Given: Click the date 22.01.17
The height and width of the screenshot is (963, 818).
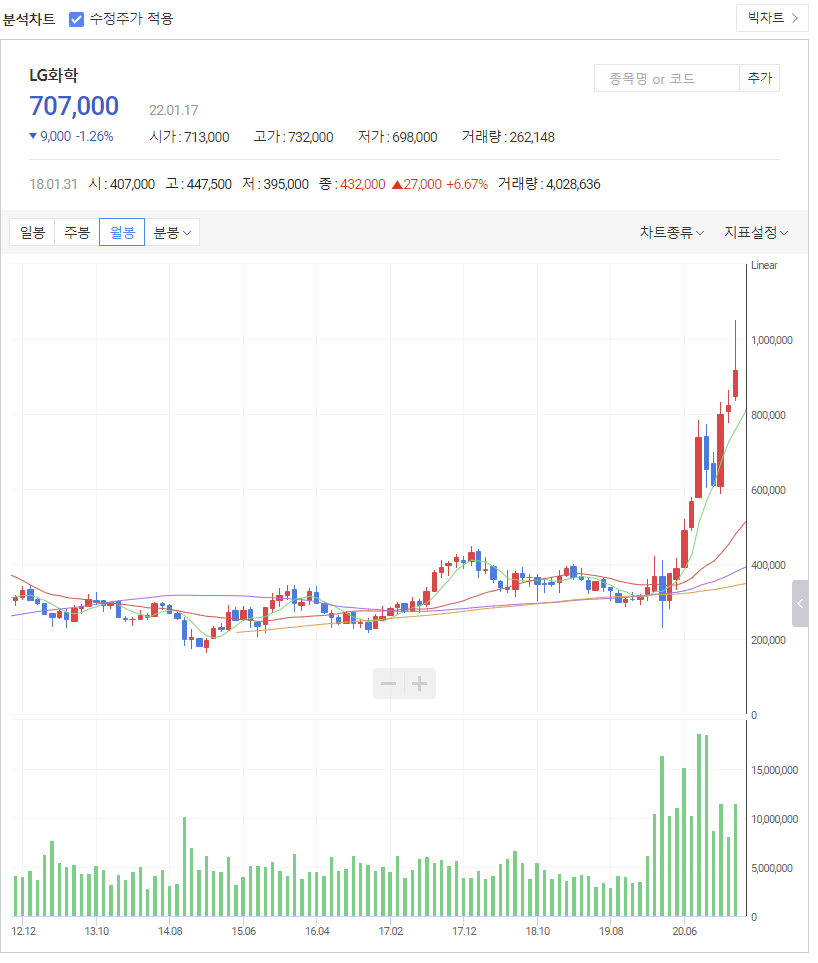Looking at the screenshot, I should pyautogui.click(x=175, y=111).
